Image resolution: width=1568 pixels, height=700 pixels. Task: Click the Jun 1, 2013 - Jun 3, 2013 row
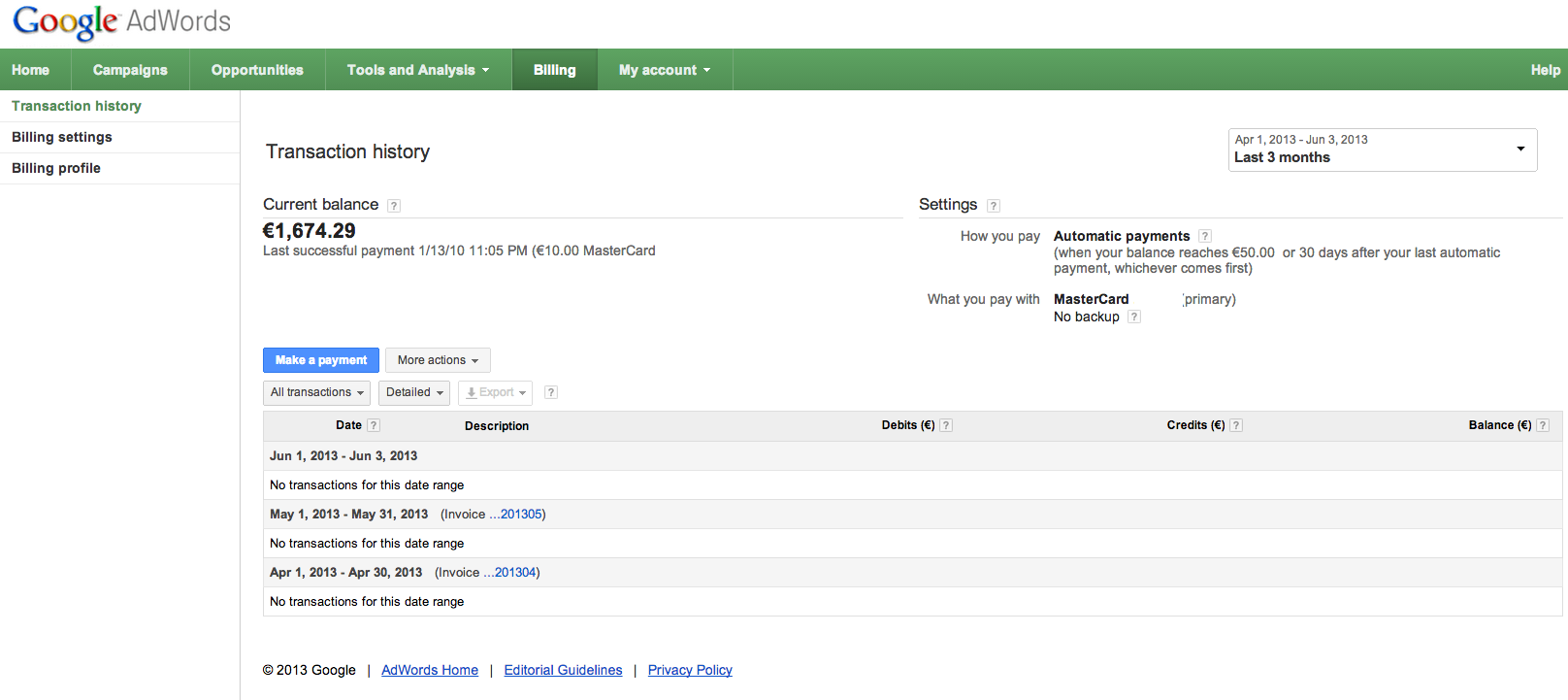click(x=912, y=456)
